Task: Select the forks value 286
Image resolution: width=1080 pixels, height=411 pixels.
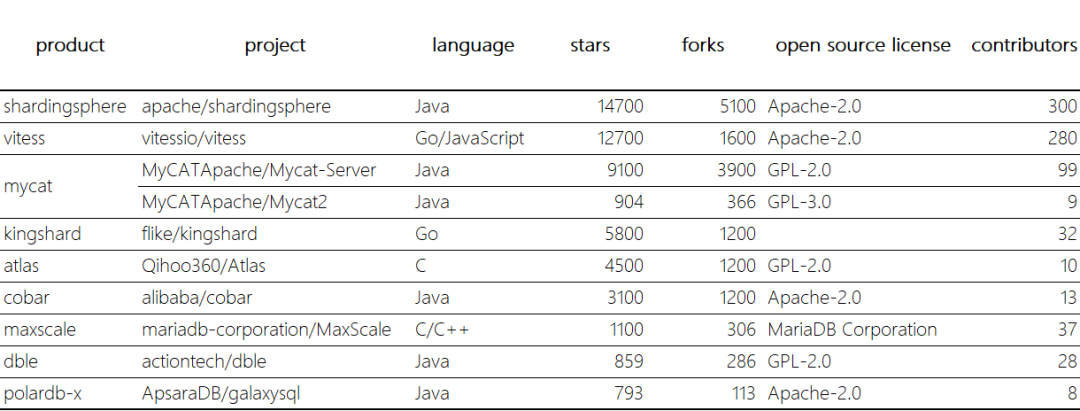Action: (742, 361)
